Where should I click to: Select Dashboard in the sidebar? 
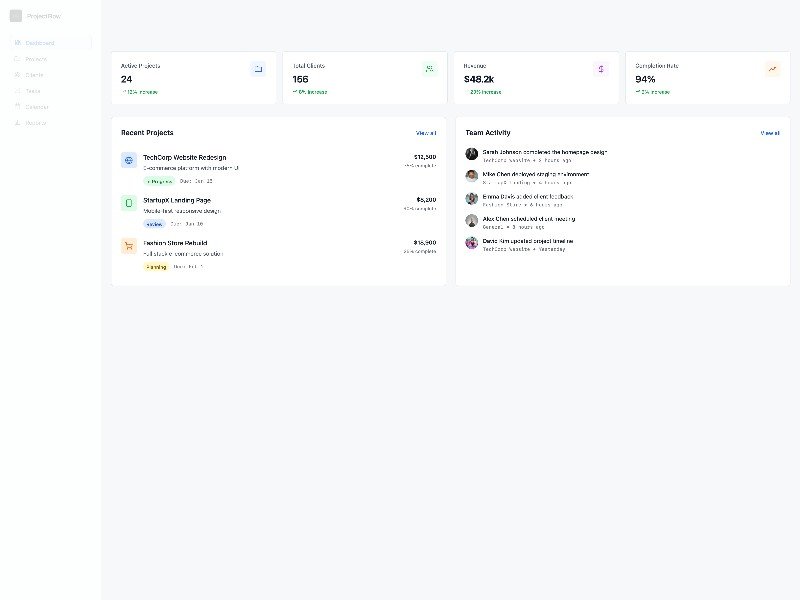40,43
